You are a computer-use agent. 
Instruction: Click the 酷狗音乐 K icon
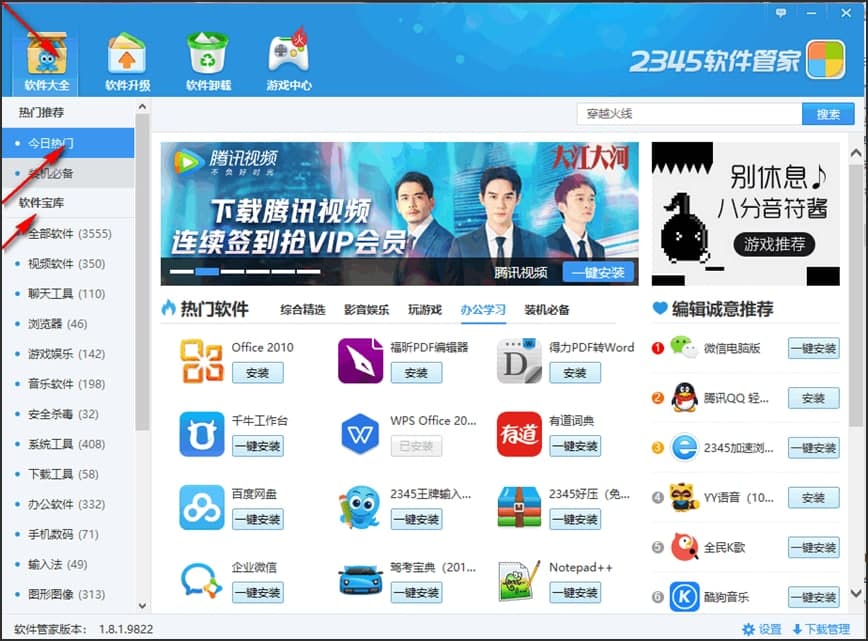[x=684, y=597]
